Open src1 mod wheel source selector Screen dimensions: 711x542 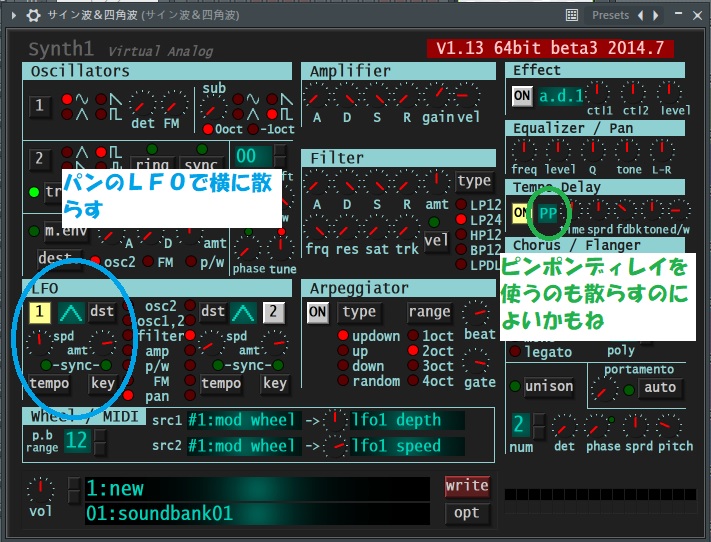click(244, 420)
